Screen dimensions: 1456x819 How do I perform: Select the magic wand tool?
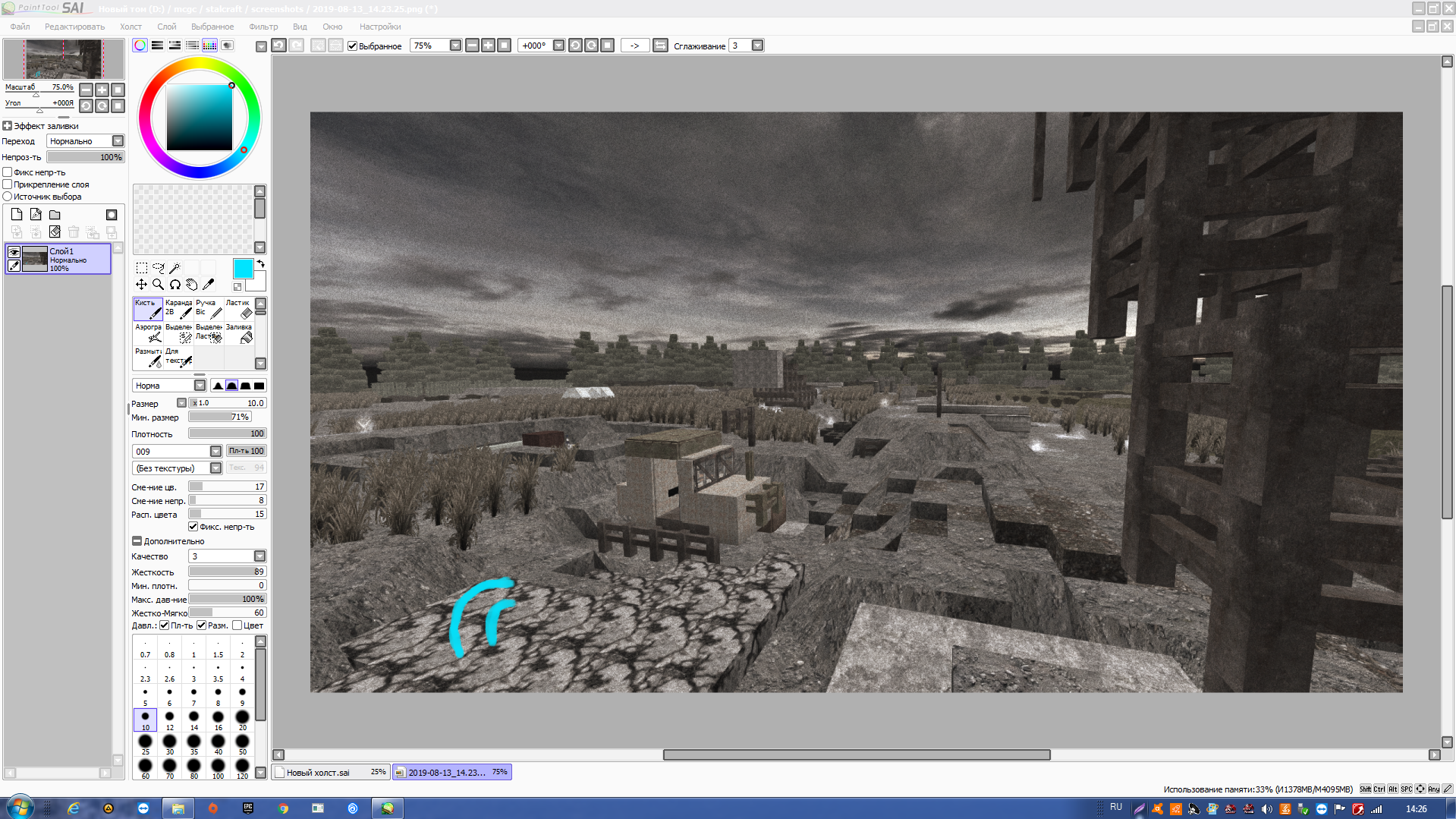(175, 268)
